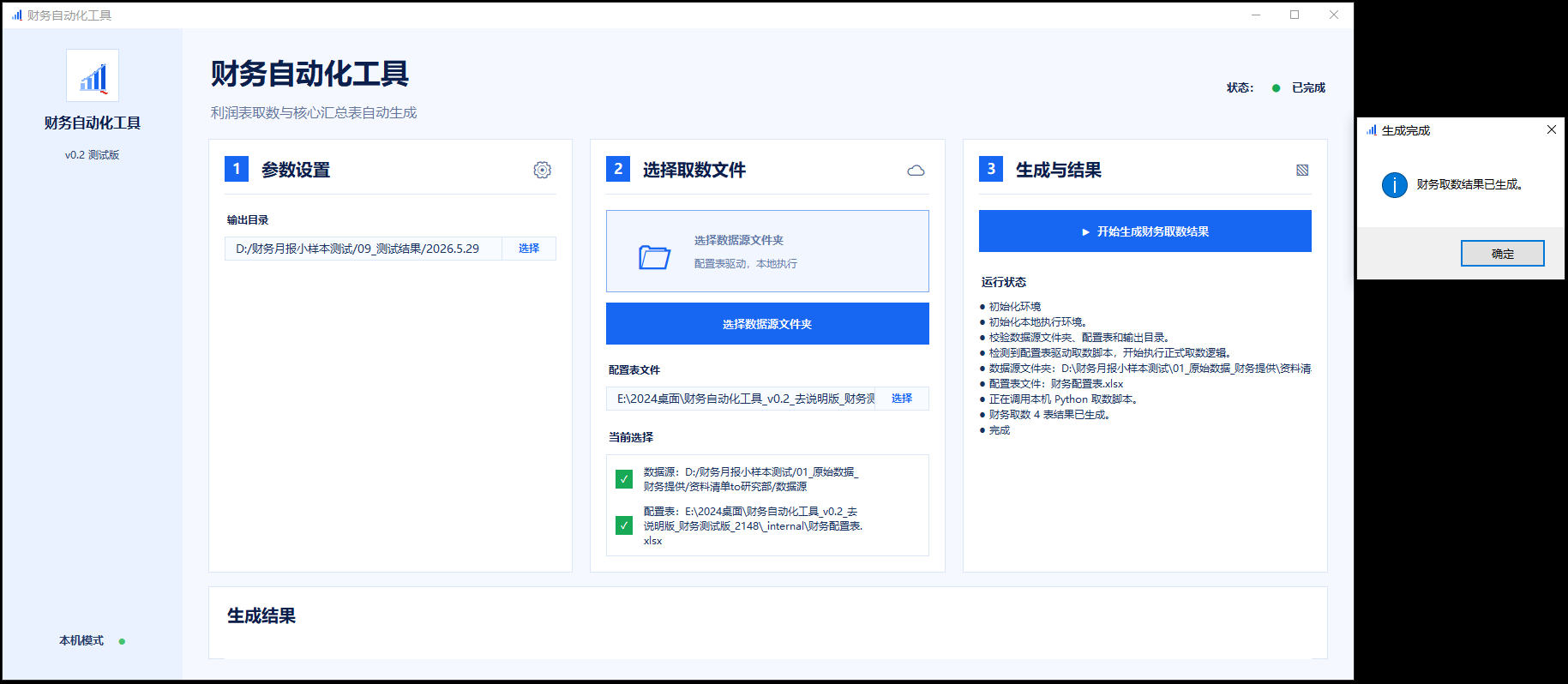
Task: Open the gear settings icon in 参数设置
Action: coord(542,170)
